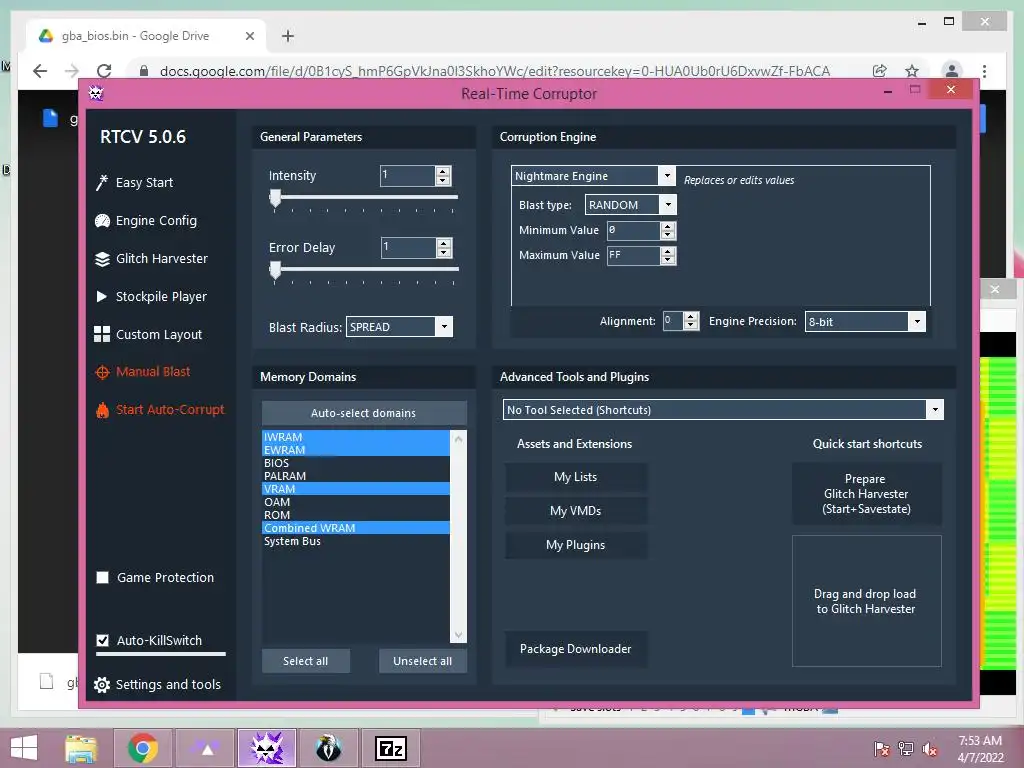Image resolution: width=1024 pixels, height=768 pixels.
Task: Select the PALRAM memory domain
Action: 356,476
